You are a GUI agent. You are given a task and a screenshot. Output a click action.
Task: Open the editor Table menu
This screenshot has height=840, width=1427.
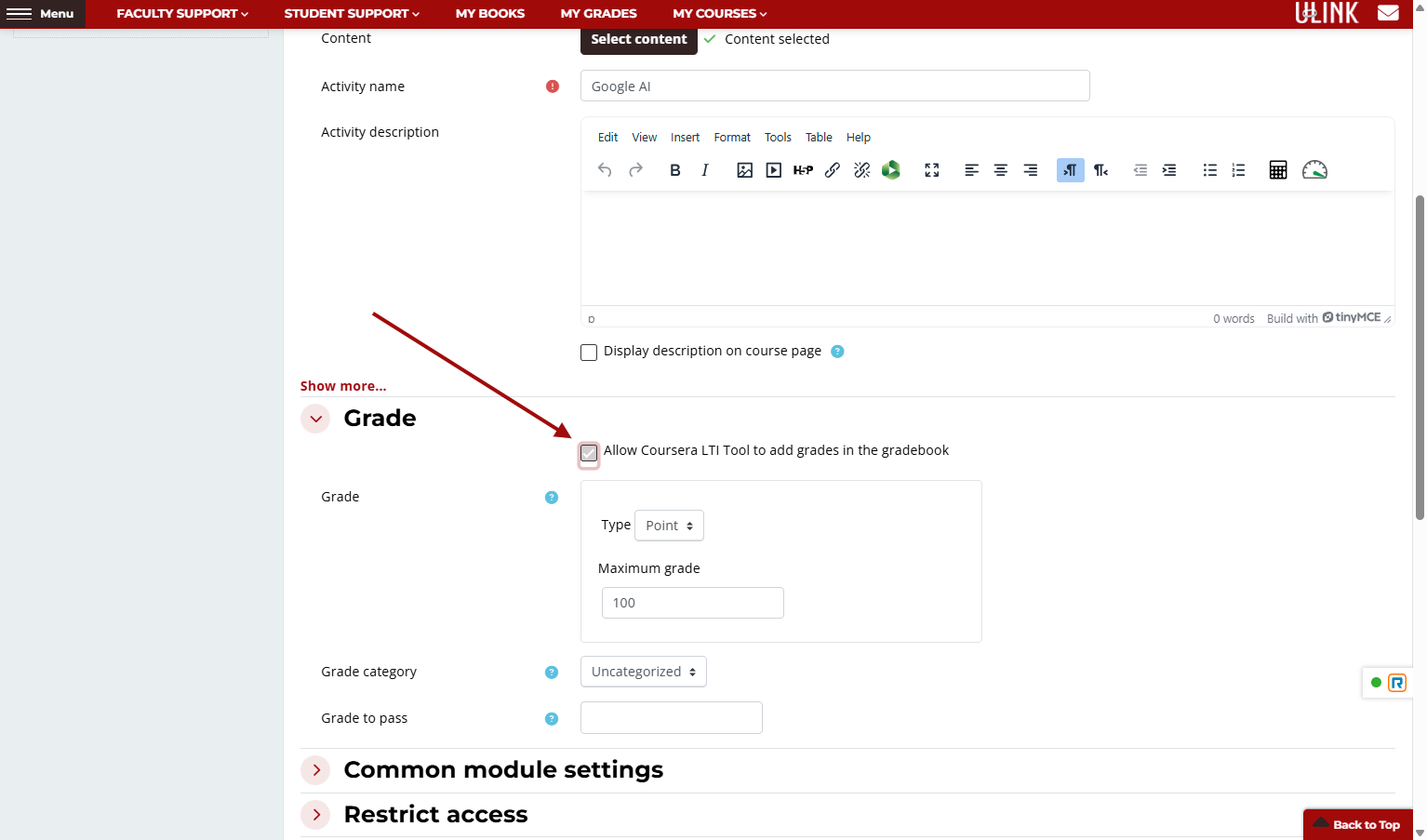[x=819, y=137]
